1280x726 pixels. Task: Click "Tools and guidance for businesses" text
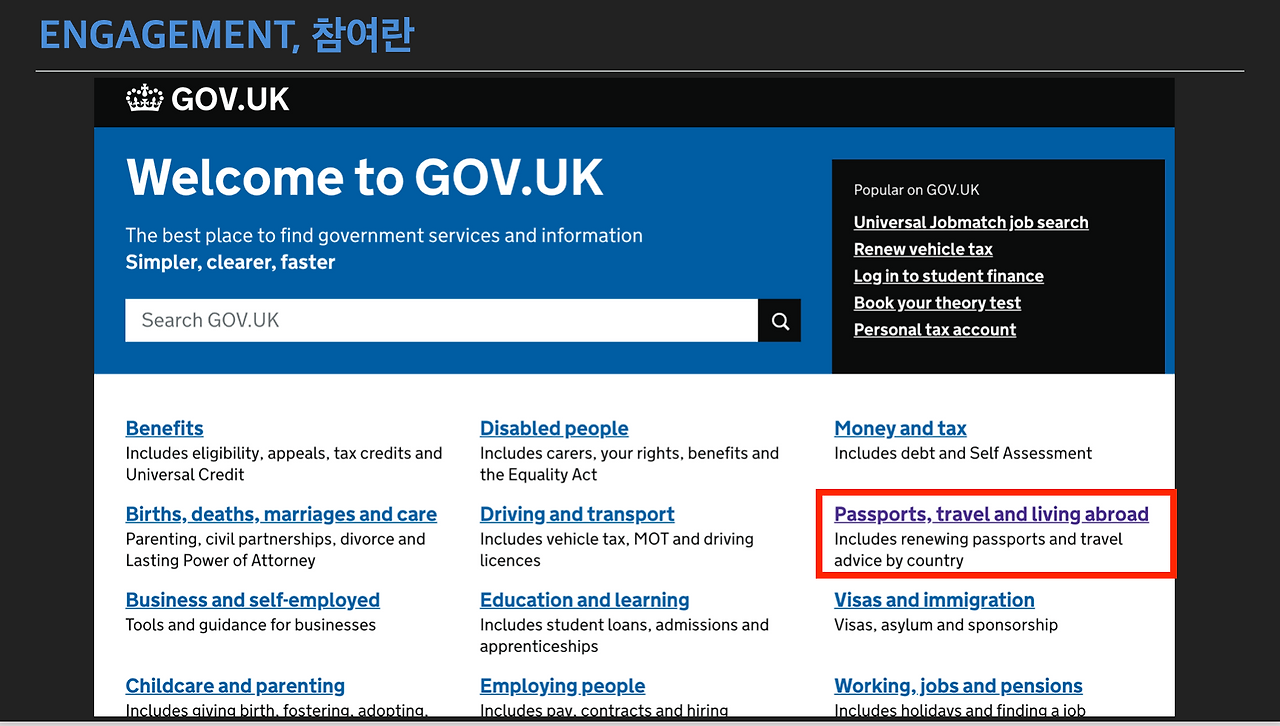251,625
